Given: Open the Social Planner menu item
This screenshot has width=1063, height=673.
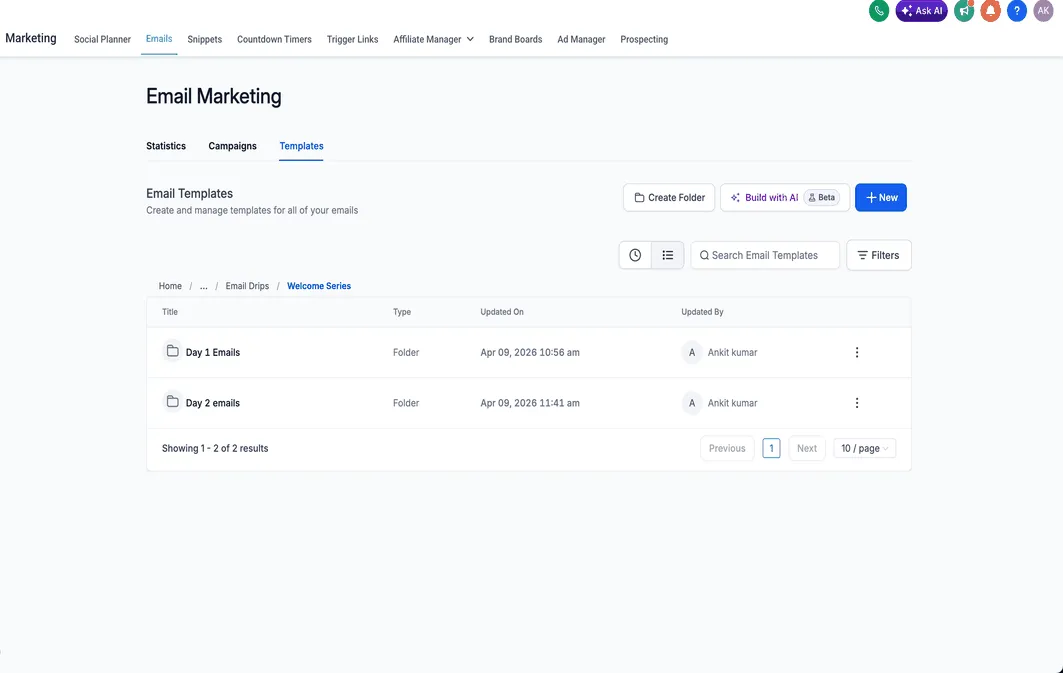Looking at the screenshot, I should 102,39.
